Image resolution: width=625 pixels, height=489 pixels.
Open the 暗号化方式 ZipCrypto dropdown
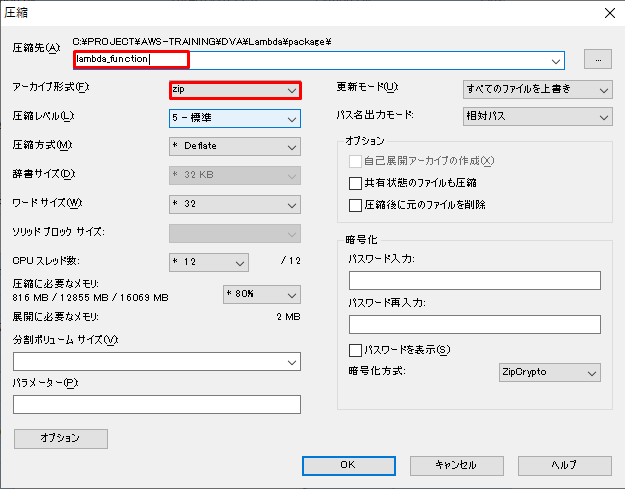(549, 373)
